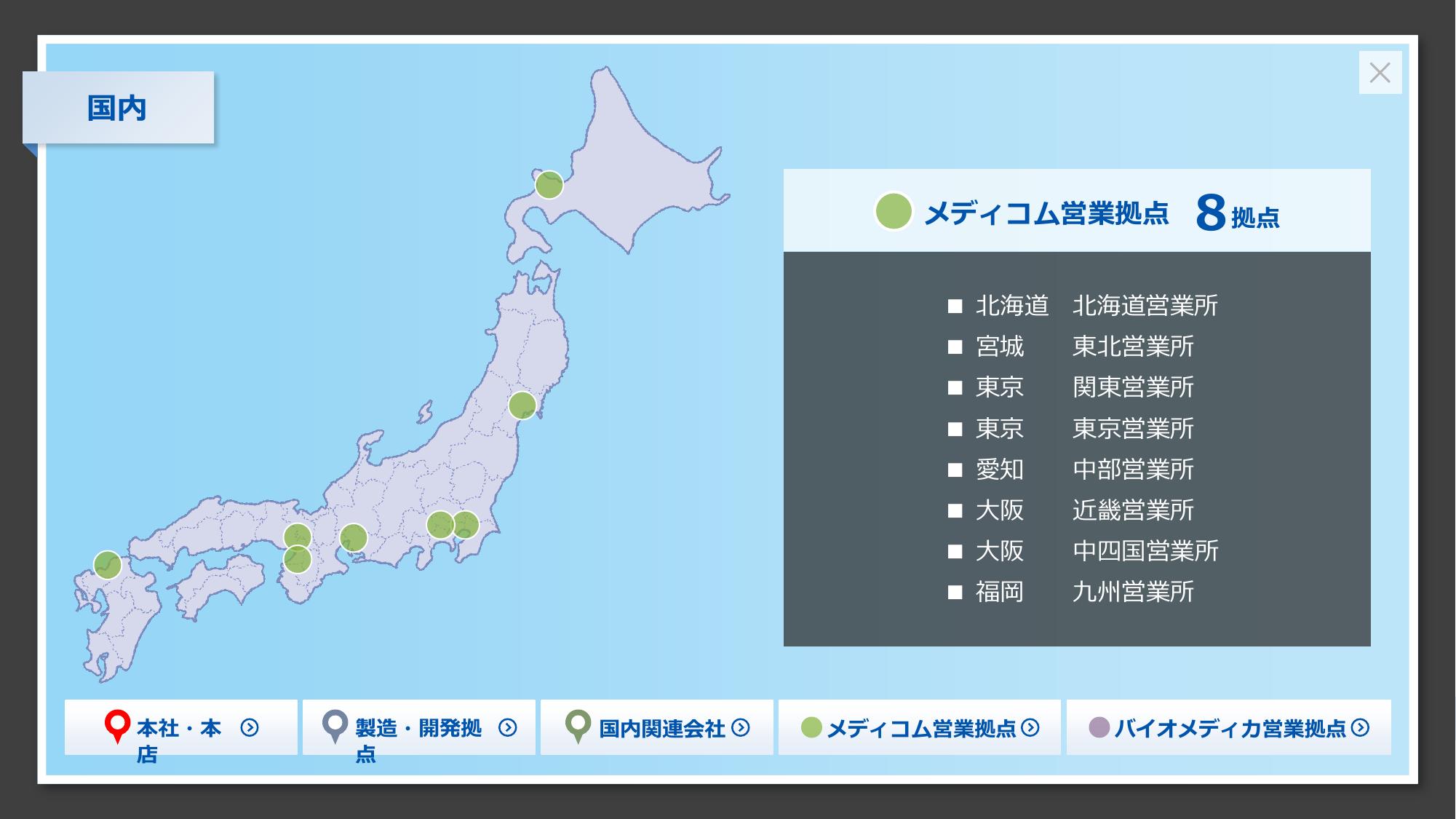Click the gray-blue pin icon for 製造・開発拠点
1456x819 pixels.
(x=335, y=724)
